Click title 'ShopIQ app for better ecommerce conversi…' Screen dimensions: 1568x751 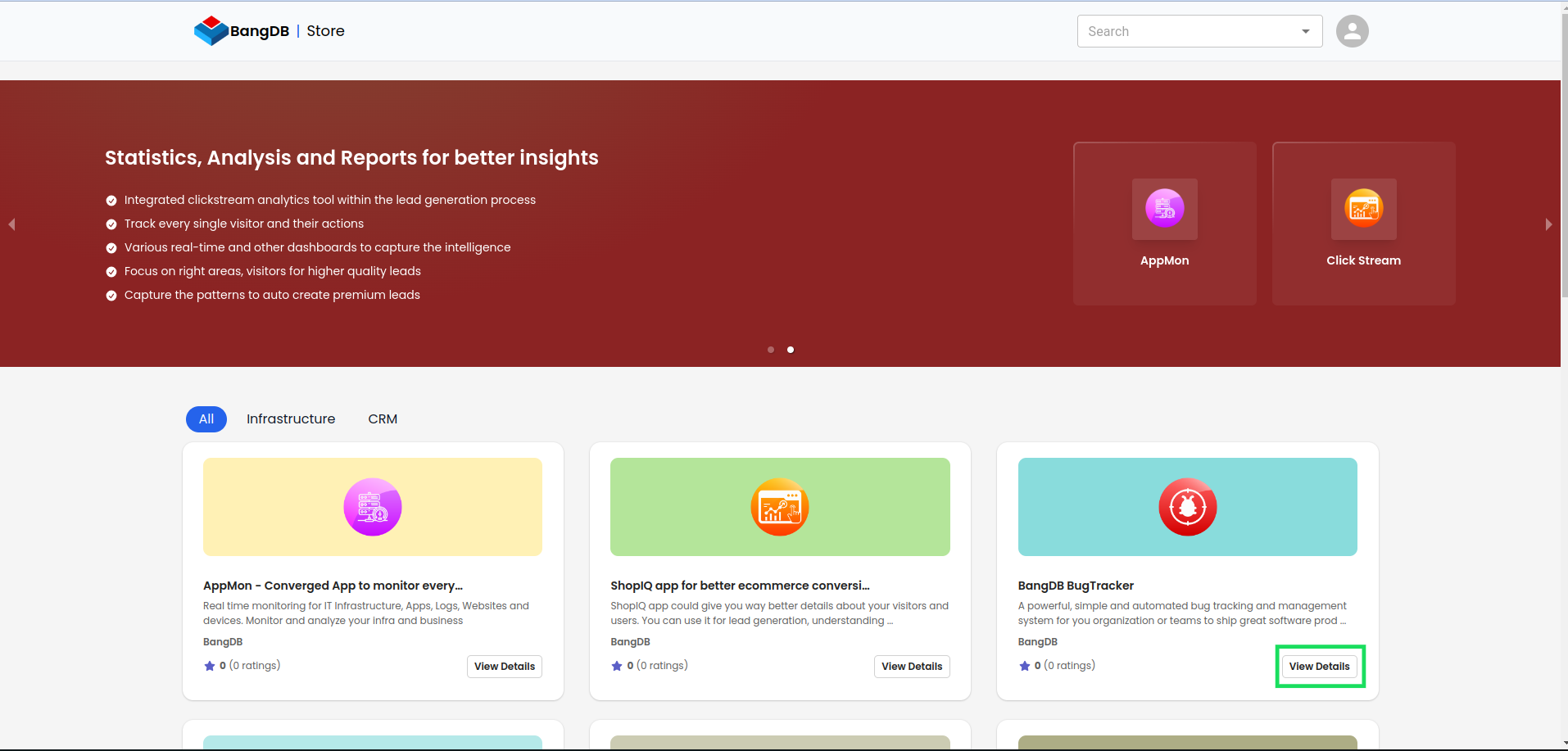tap(740, 586)
